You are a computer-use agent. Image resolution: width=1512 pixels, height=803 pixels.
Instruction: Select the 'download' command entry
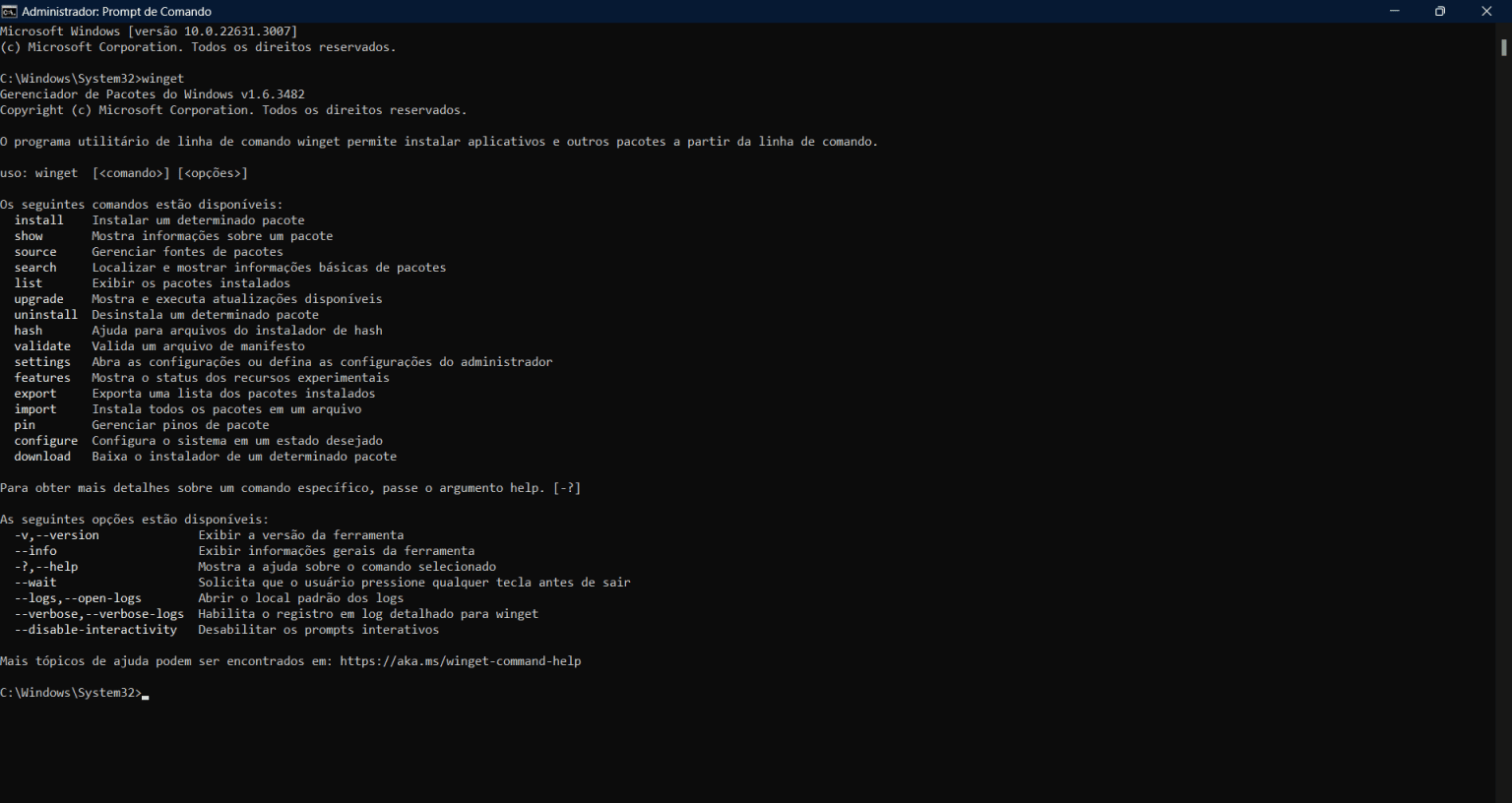click(42, 456)
